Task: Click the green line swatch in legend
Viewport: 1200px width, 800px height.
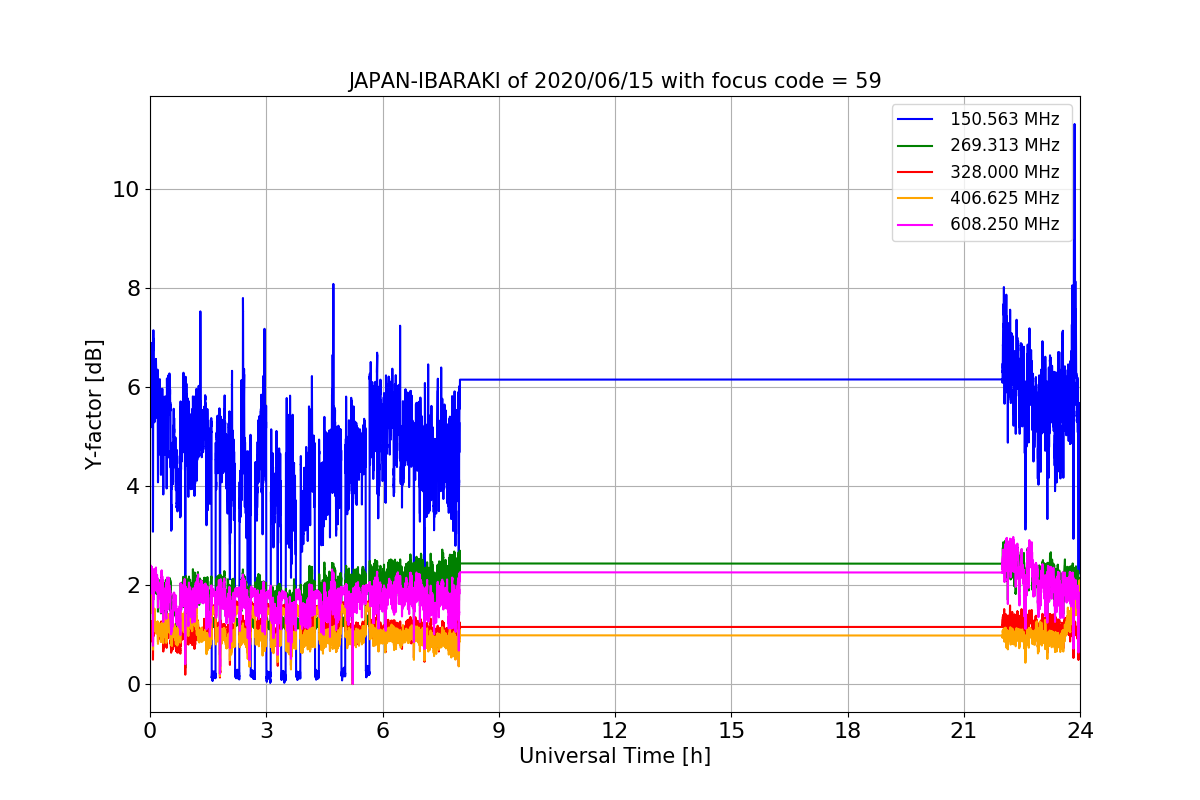Action: pos(915,146)
